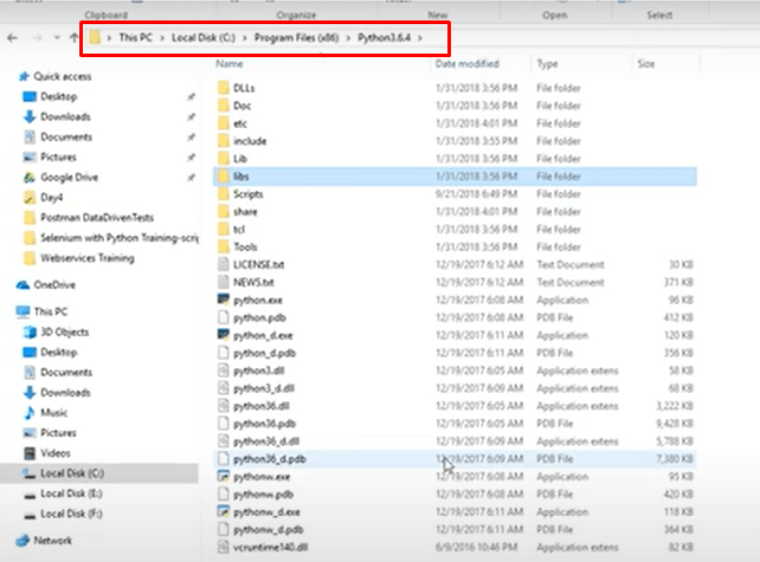
Task: Click the Up one level arrow
Action: [x=74, y=38]
